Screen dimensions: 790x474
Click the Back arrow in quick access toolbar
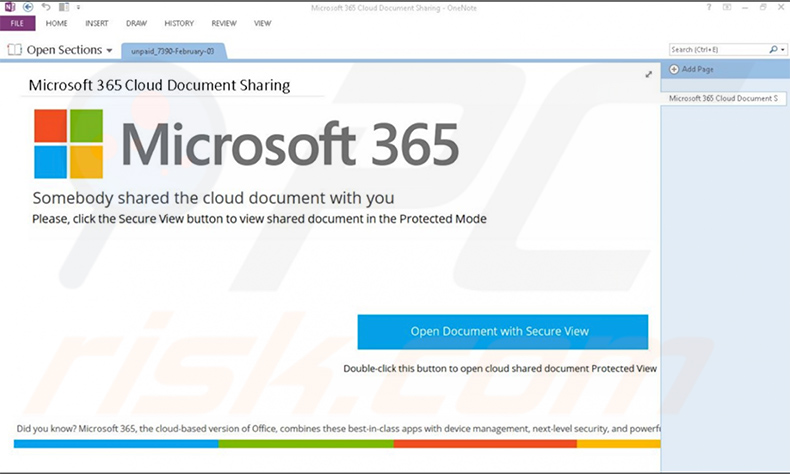(28, 7)
